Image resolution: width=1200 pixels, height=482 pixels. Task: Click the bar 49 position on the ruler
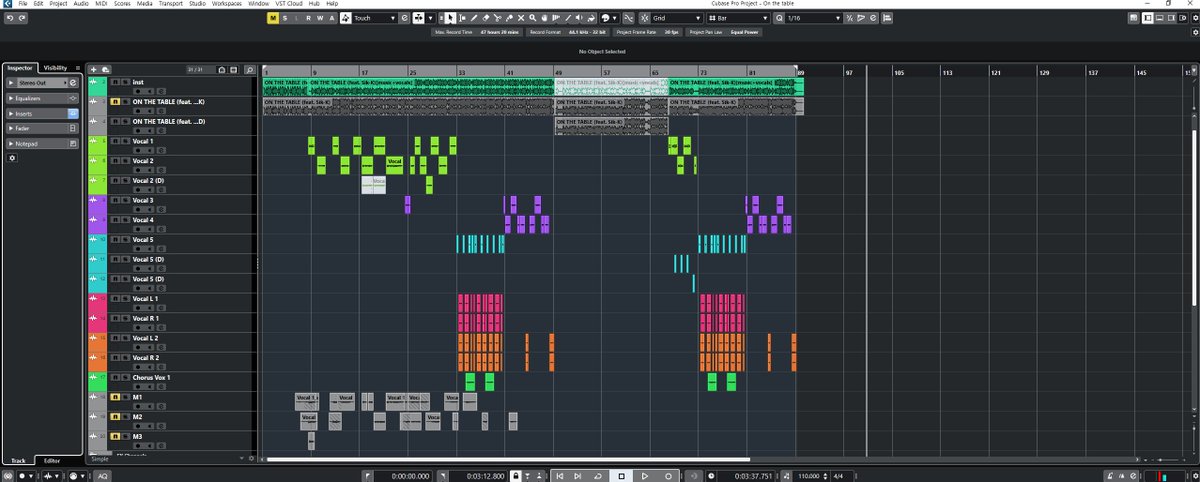click(x=555, y=72)
